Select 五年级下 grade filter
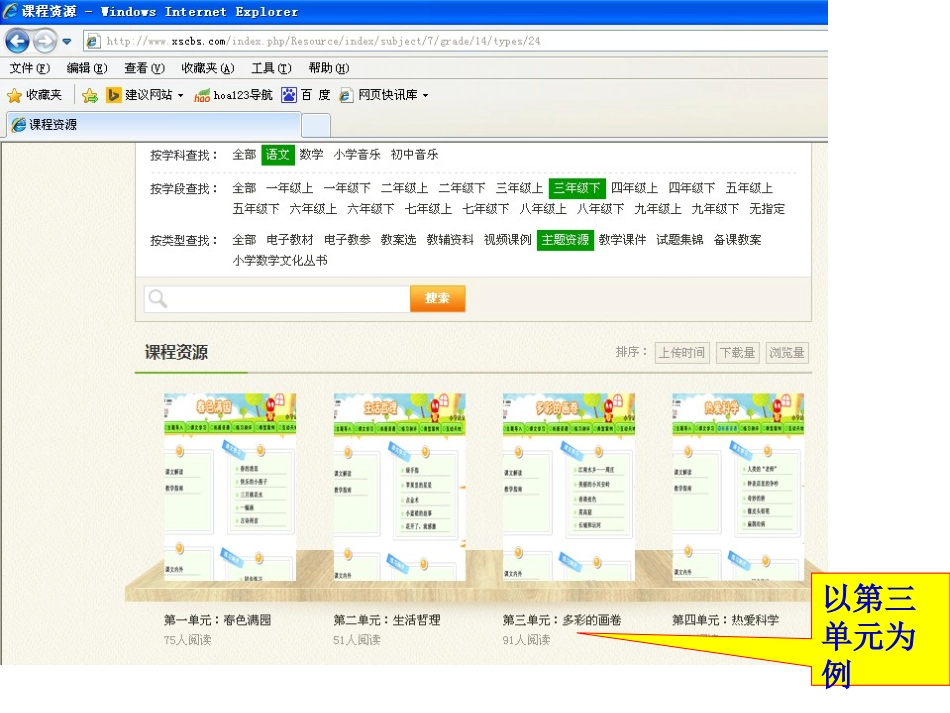950x713 pixels. pos(256,209)
